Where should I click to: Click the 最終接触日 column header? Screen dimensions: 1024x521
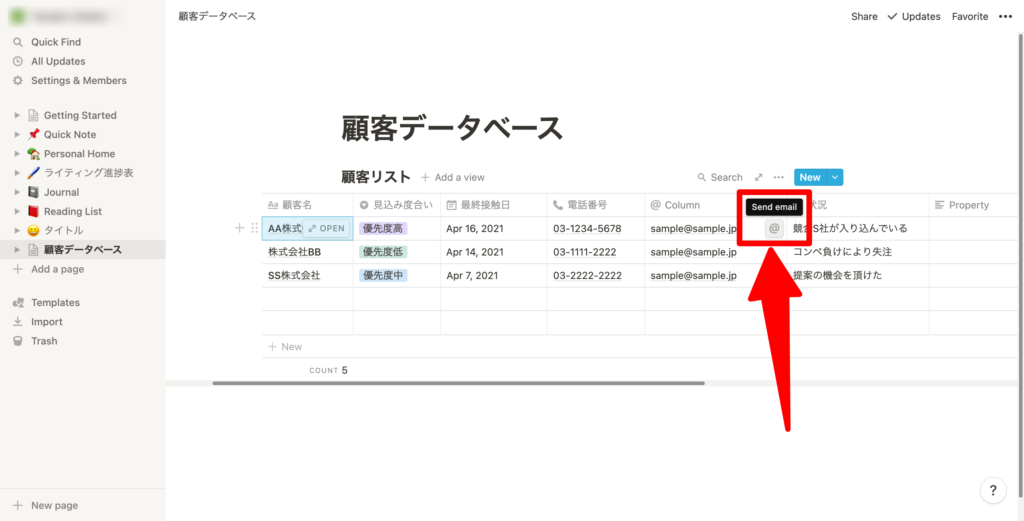(x=494, y=205)
